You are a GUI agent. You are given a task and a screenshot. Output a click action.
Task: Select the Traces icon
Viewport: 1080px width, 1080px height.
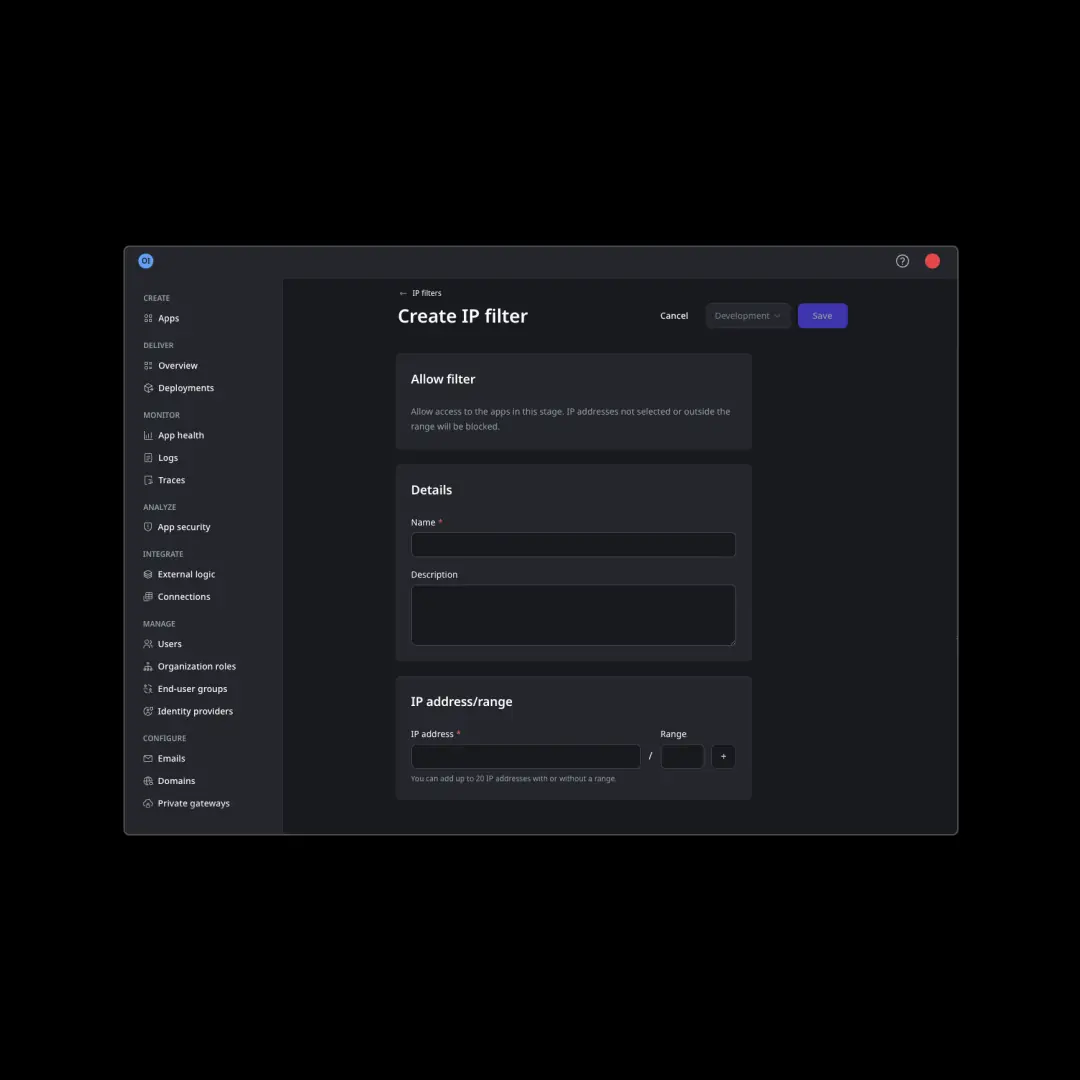pos(147,480)
